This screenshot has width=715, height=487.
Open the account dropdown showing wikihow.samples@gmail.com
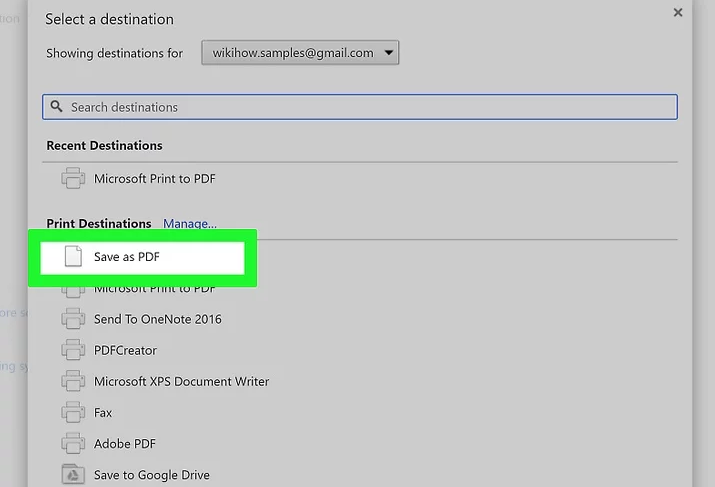pos(300,53)
